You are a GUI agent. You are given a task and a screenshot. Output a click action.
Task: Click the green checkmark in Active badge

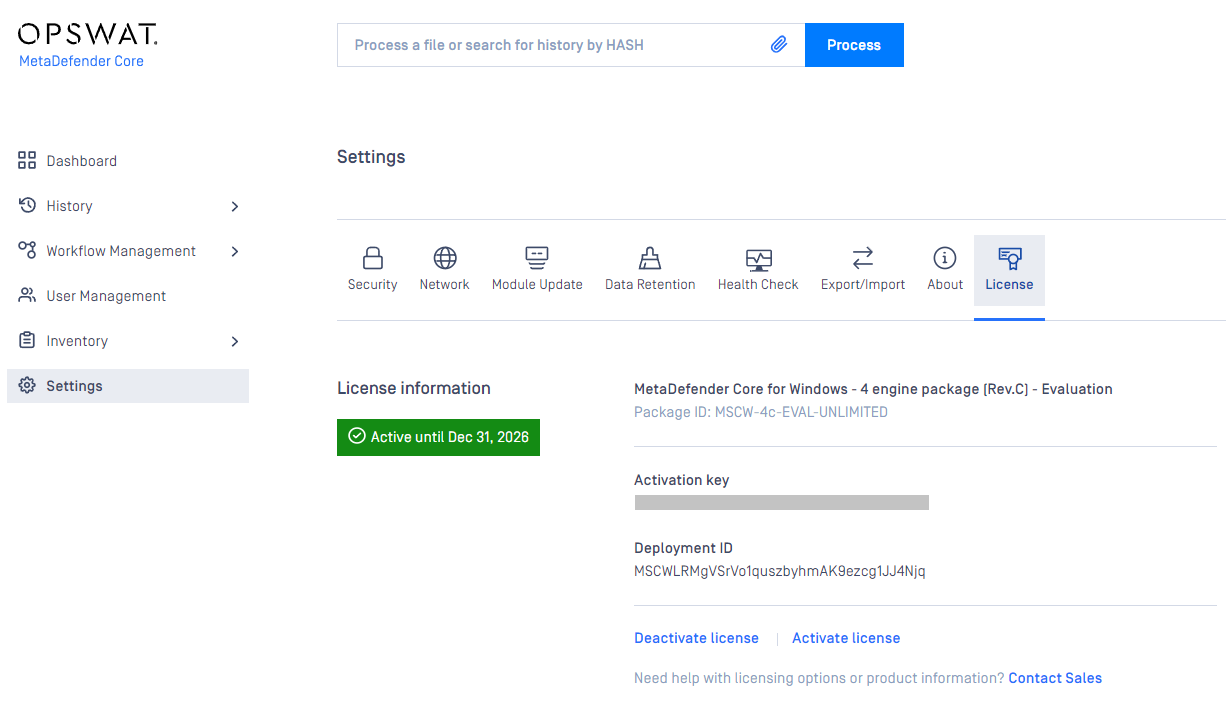pos(356,436)
